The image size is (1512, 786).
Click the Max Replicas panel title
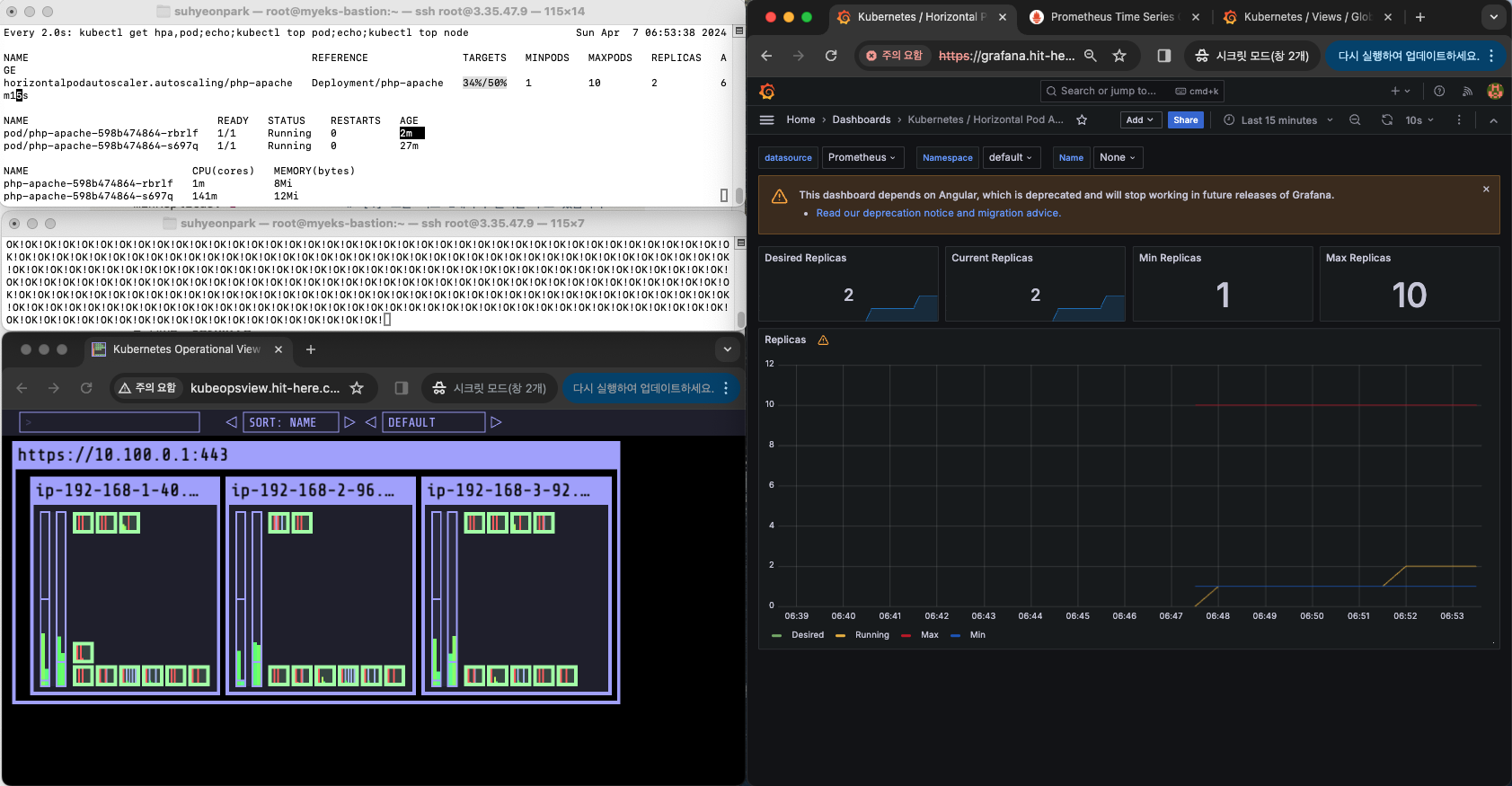tap(1358, 258)
